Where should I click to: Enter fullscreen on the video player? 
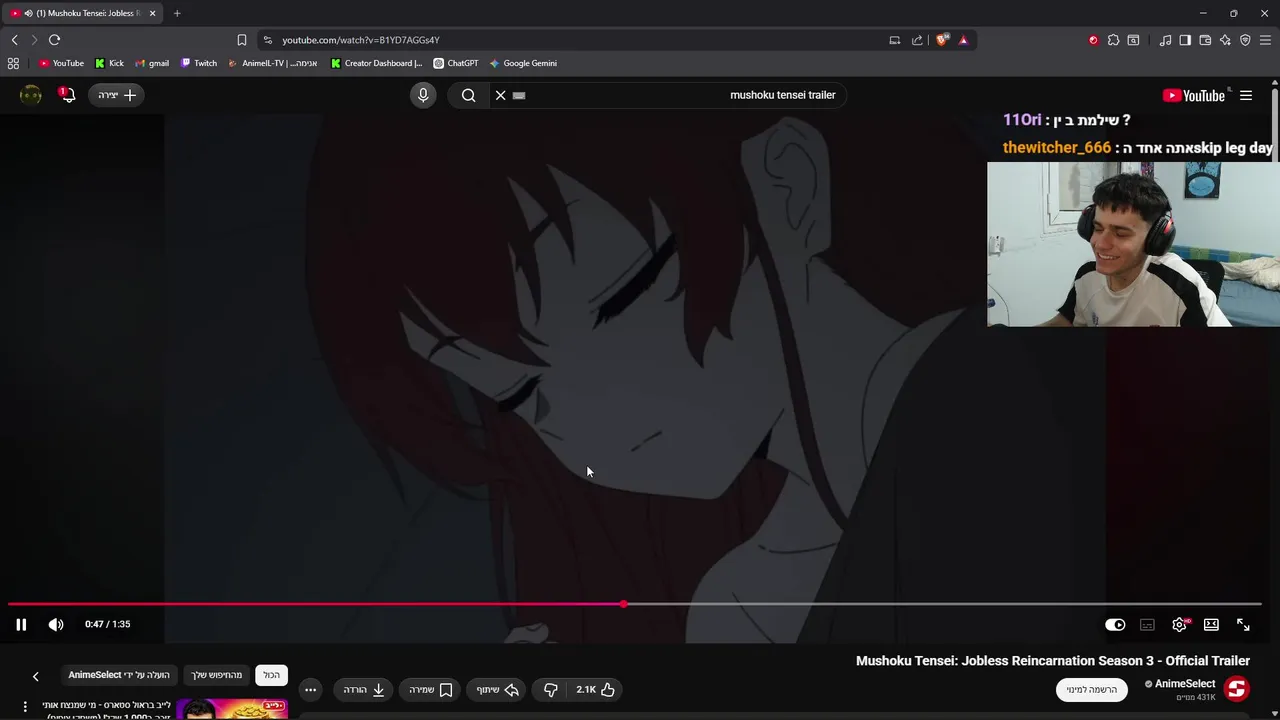[1243, 624]
